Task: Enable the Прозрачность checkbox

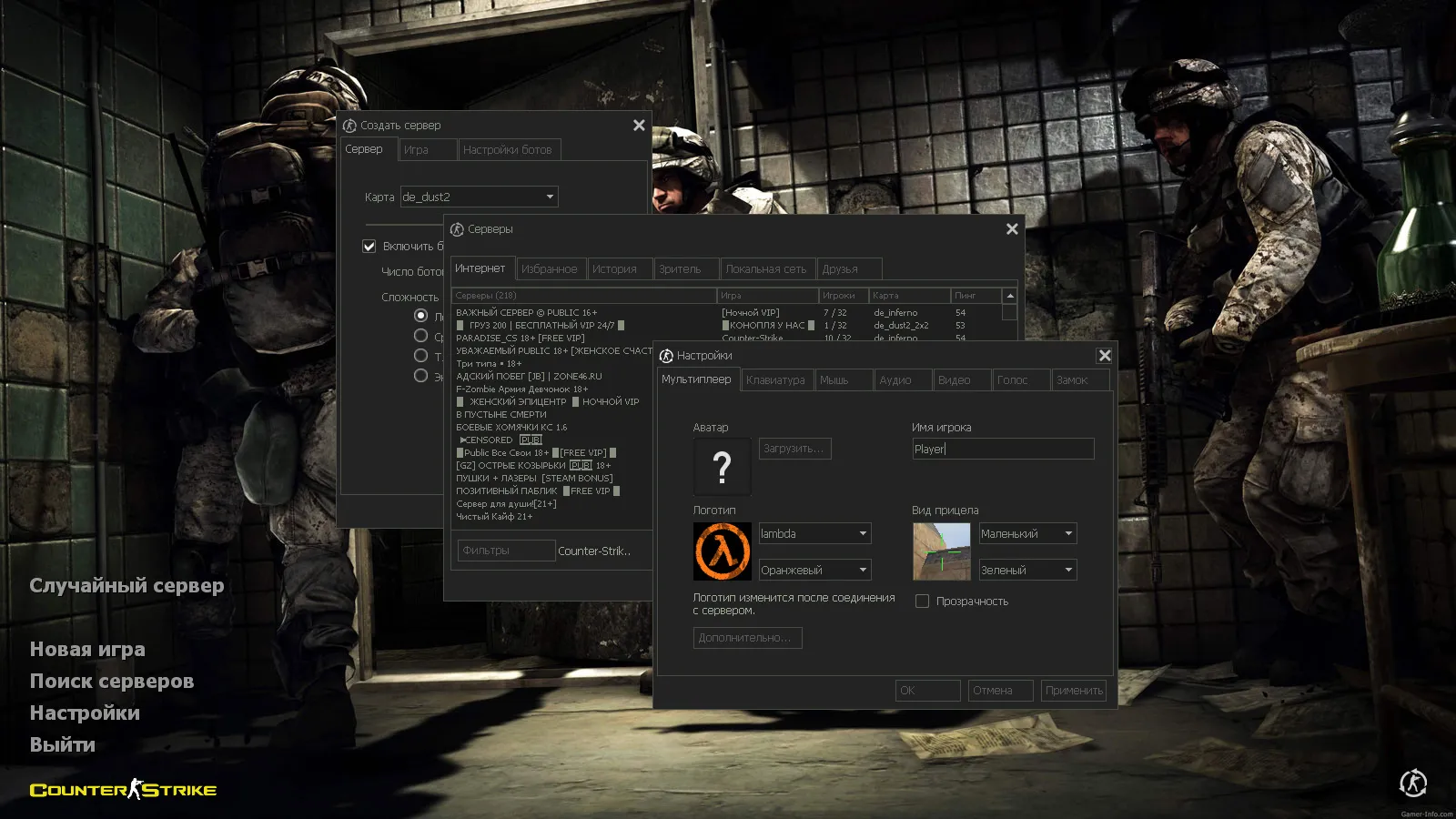Action: point(922,601)
